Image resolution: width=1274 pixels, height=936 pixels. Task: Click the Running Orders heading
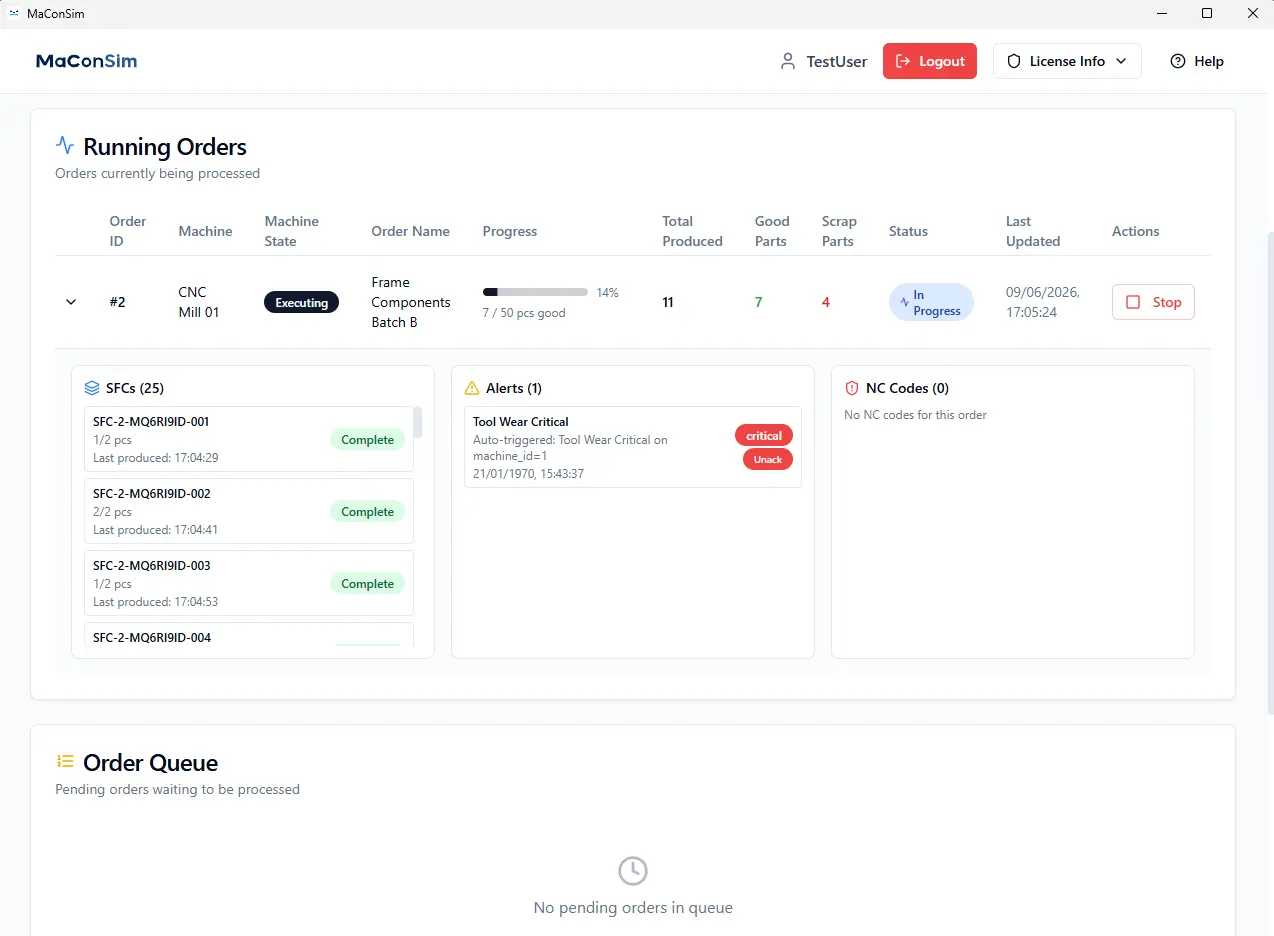[165, 146]
